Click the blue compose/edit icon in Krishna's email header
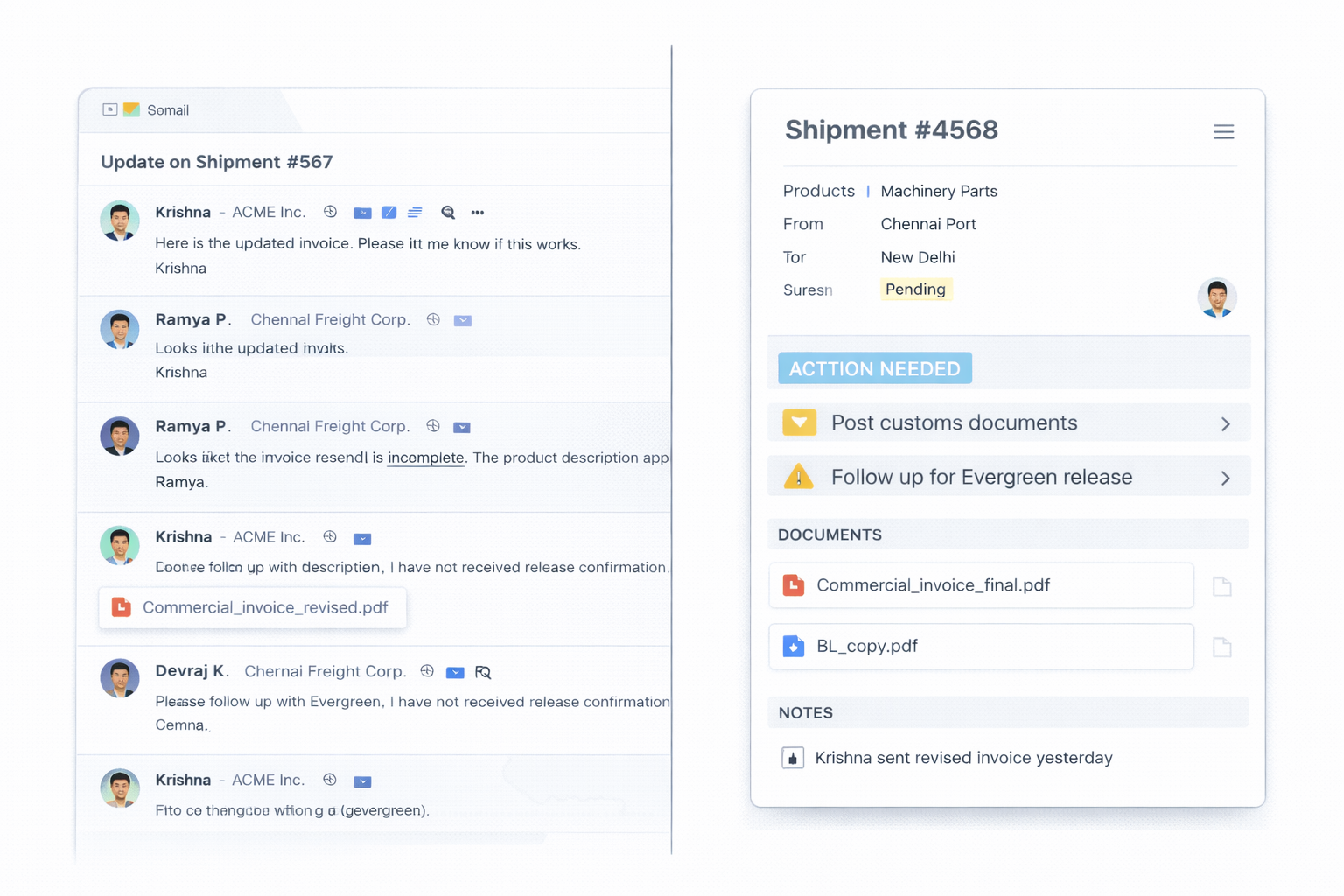 388,212
